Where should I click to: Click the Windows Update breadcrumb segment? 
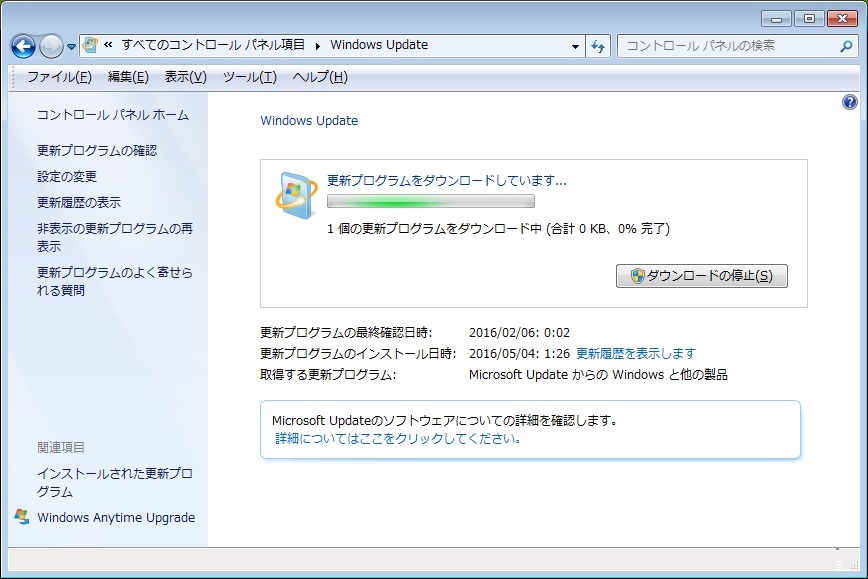(x=379, y=45)
